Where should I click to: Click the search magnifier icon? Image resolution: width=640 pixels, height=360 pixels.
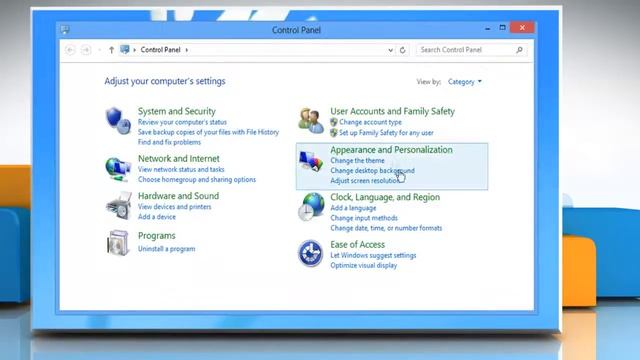pos(519,50)
